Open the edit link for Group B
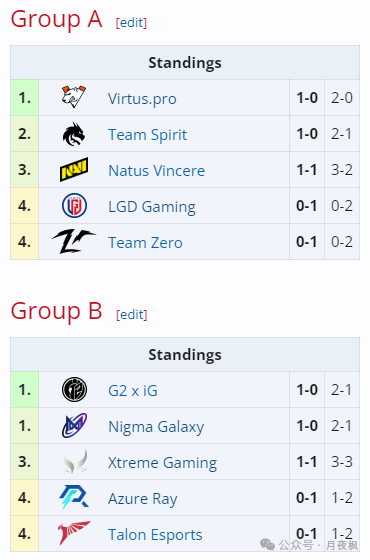Viewport: 370px width, 560px height. click(x=131, y=315)
